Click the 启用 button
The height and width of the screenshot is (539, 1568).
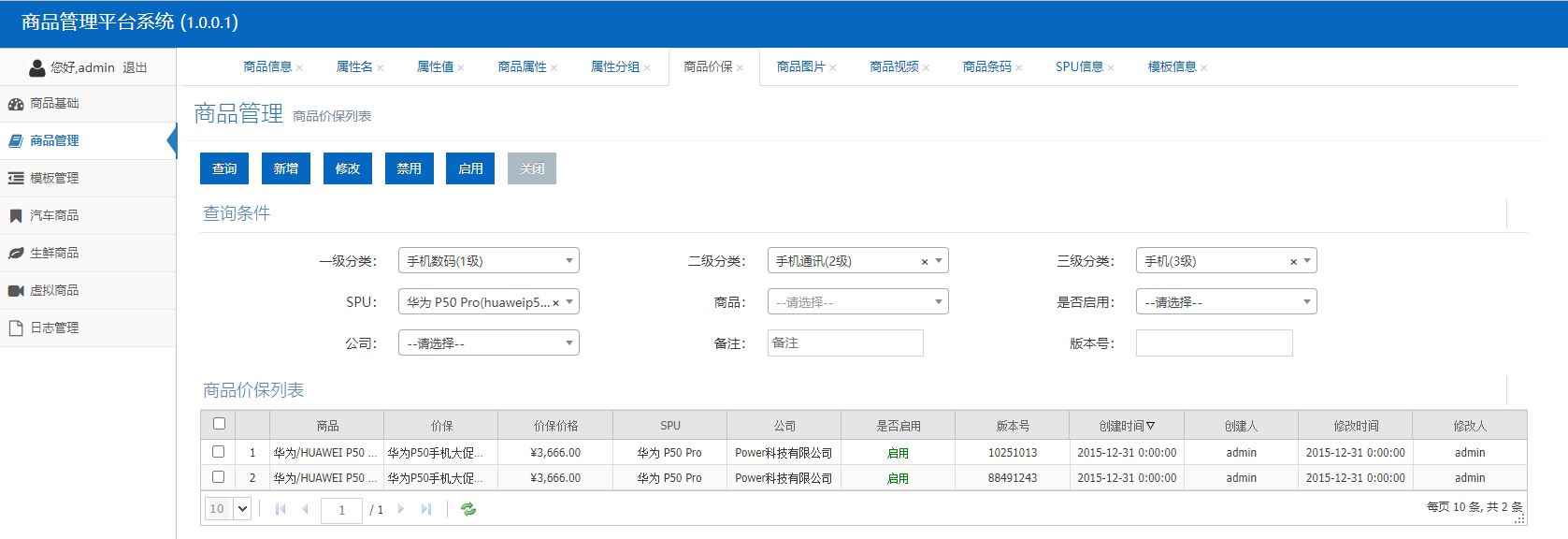coord(470,168)
